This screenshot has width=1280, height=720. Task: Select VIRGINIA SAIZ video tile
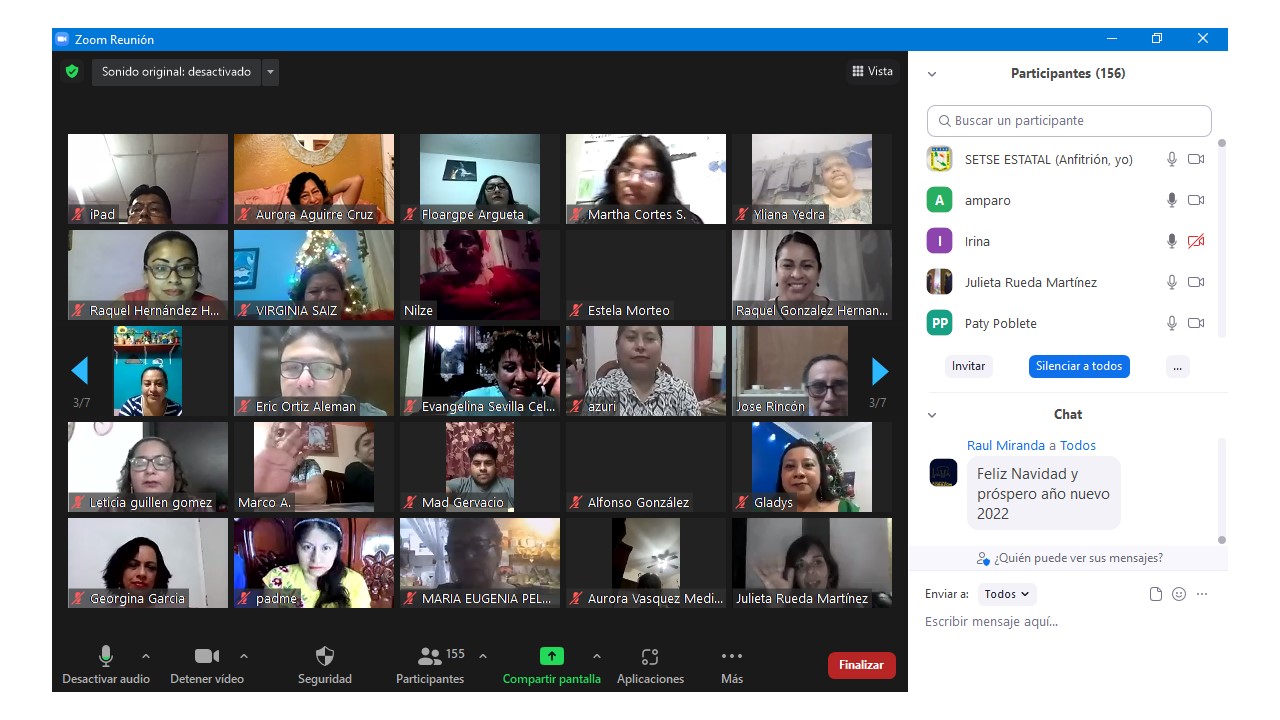pyautogui.click(x=314, y=275)
